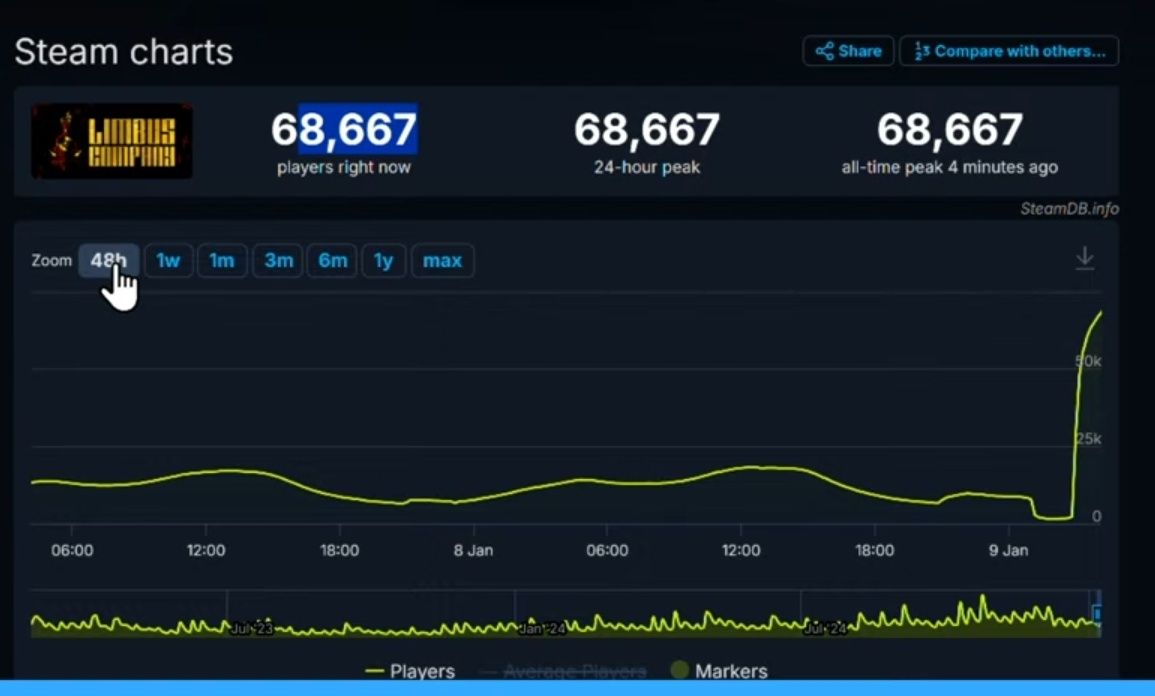Set chart zoom to 1m
The height and width of the screenshot is (696, 1155).
pyautogui.click(x=222, y=260)
